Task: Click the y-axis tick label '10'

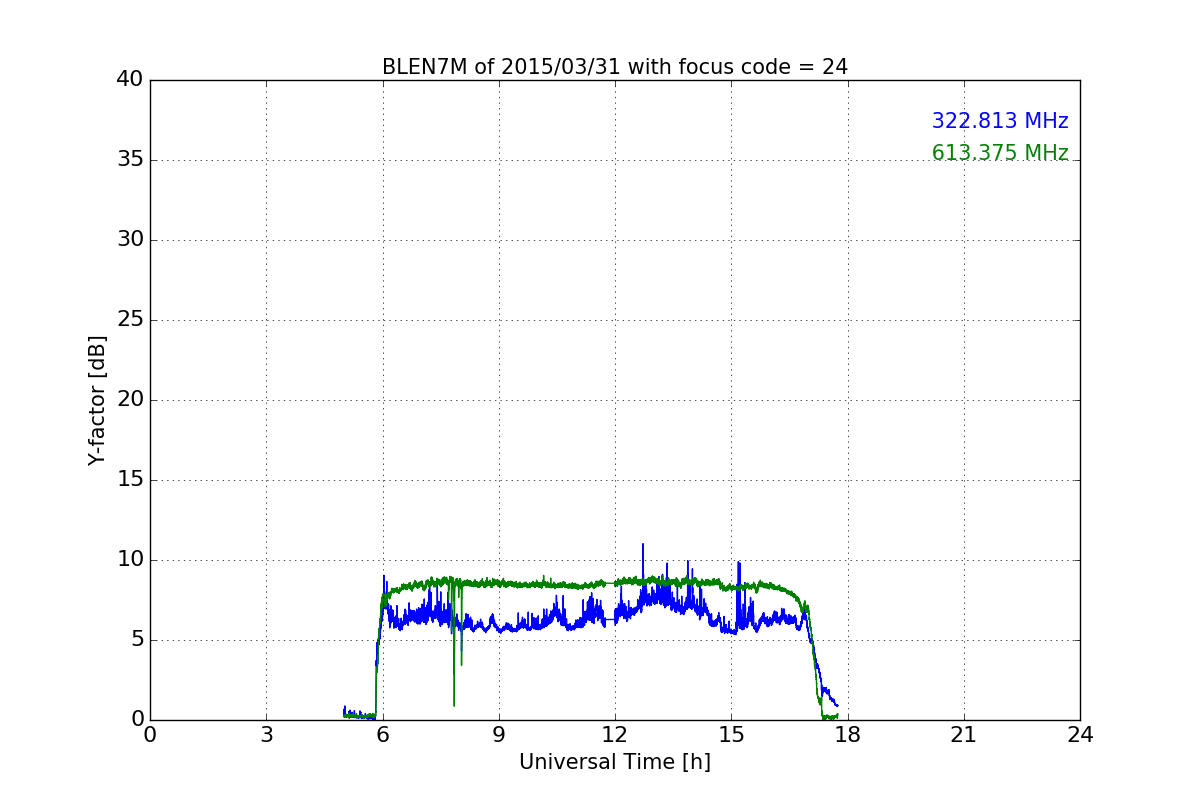Action: [130, 560]
